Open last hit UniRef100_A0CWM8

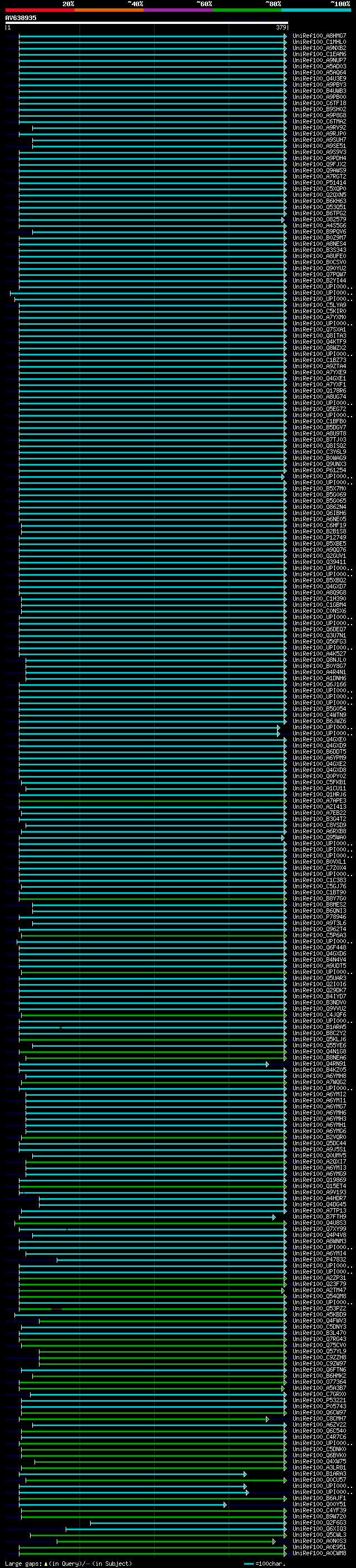click(x=319, y=1554)
